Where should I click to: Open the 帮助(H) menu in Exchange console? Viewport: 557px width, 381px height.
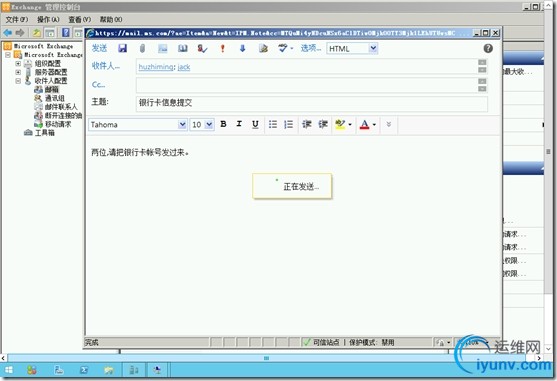tap(111, 20)
